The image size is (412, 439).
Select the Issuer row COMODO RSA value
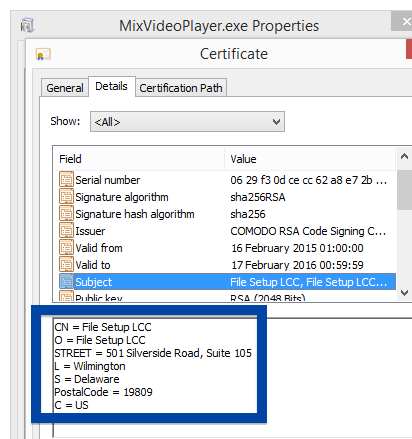[308, 231]
